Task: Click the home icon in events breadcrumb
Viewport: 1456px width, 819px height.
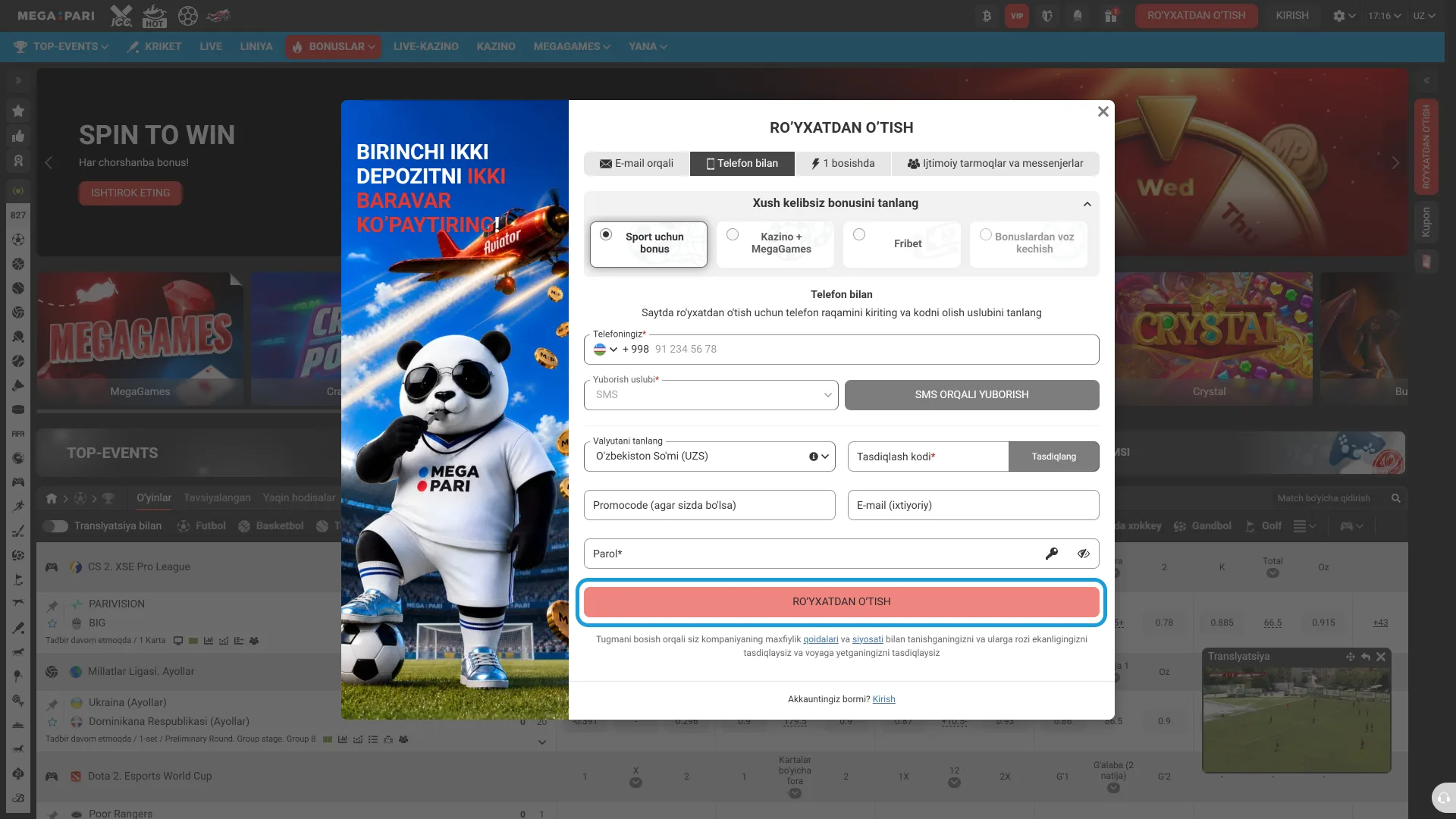Action: point(52,498)
